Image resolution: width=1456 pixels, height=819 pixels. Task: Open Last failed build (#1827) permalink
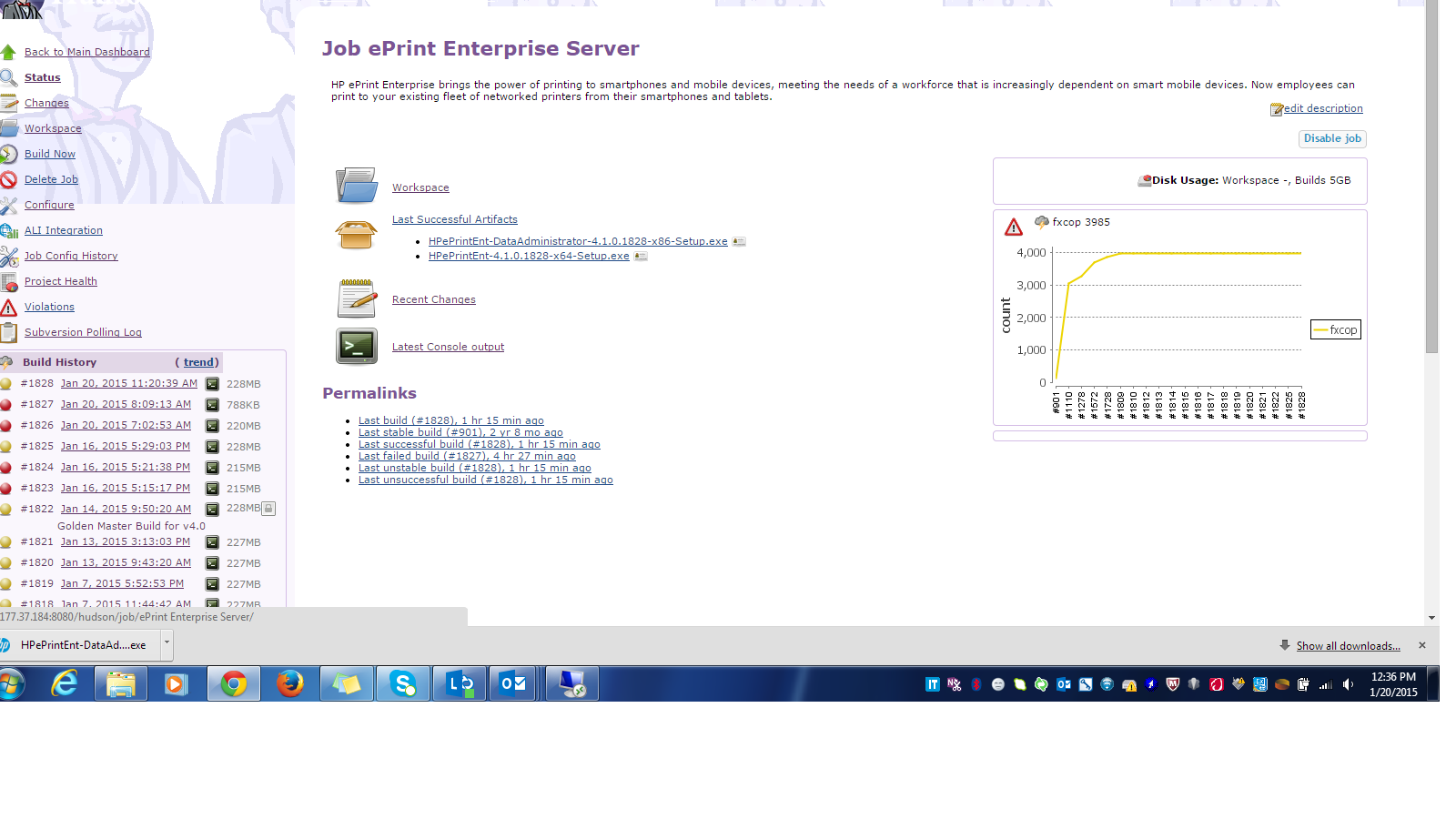(x=467, y=456)
